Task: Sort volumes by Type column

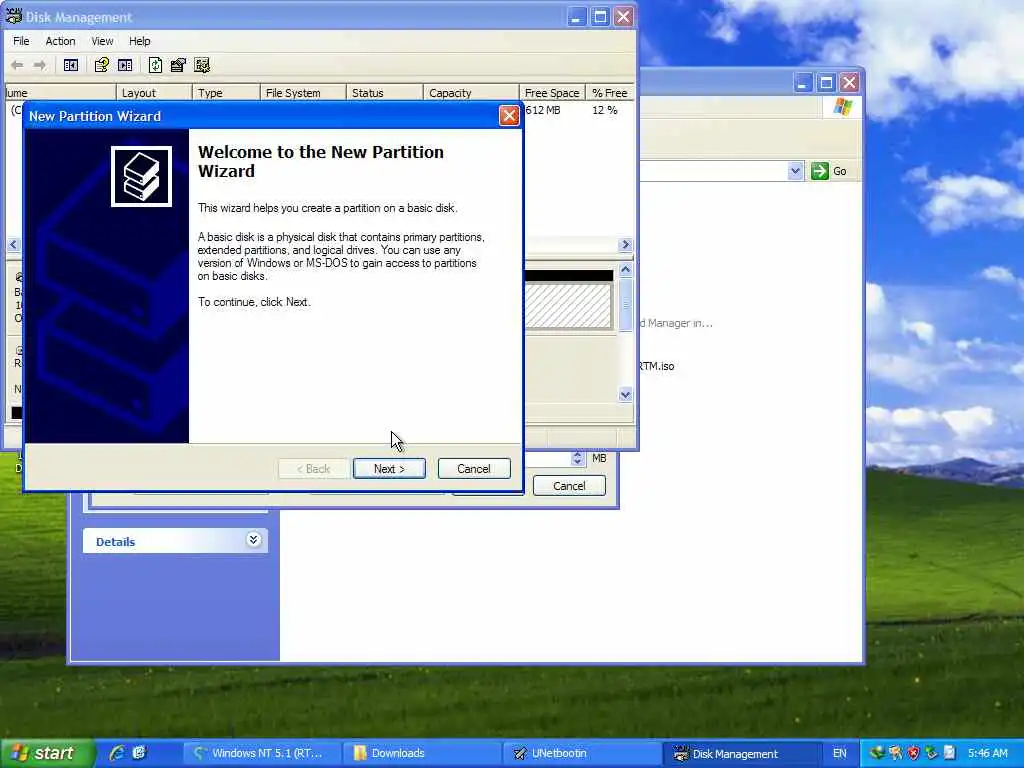Action: [226, 93]
